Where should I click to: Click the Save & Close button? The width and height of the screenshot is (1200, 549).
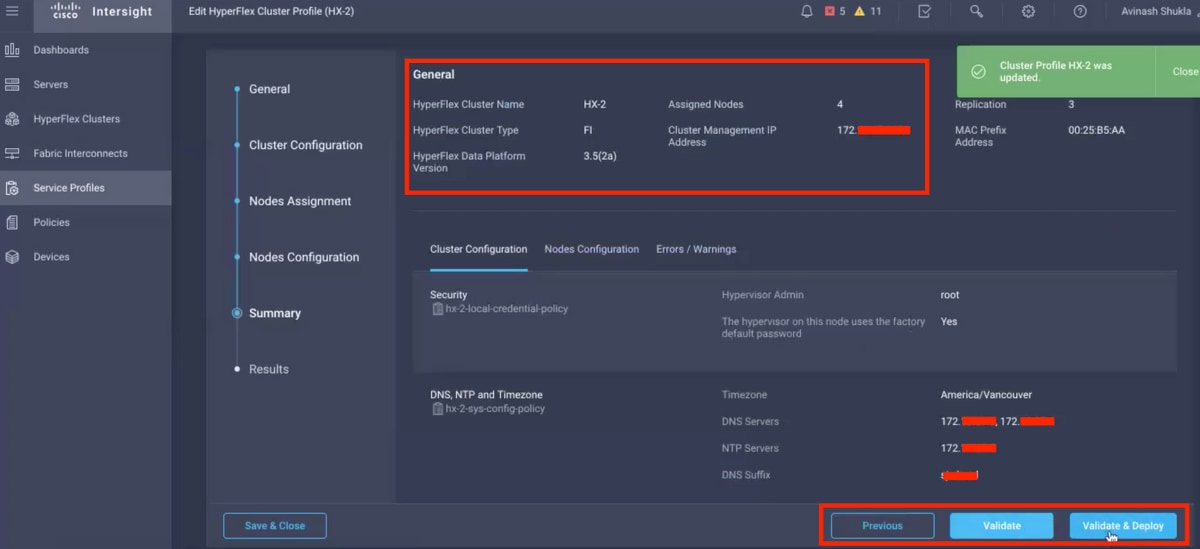[275, 525]
